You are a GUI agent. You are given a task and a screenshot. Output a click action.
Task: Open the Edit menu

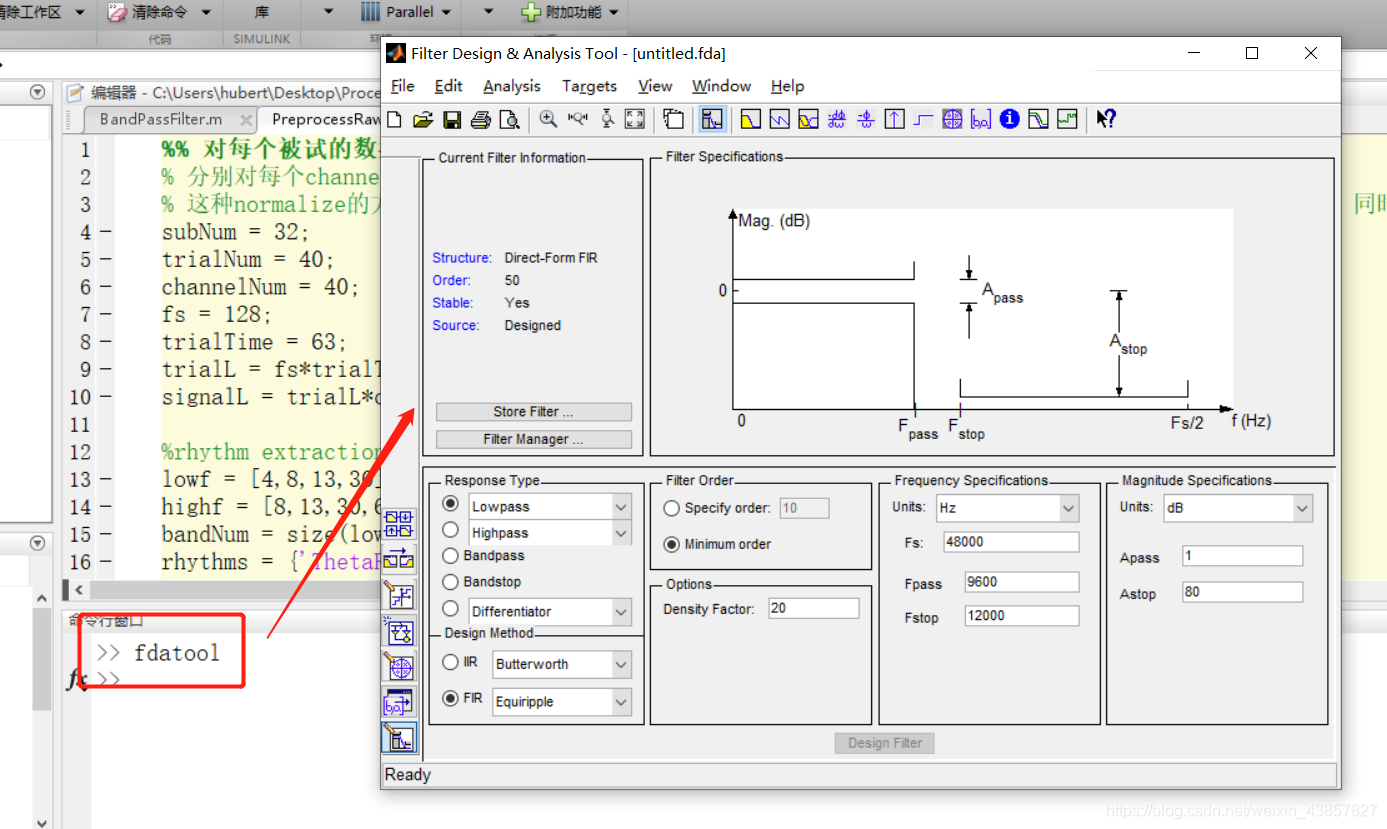[x=448, y=86]
